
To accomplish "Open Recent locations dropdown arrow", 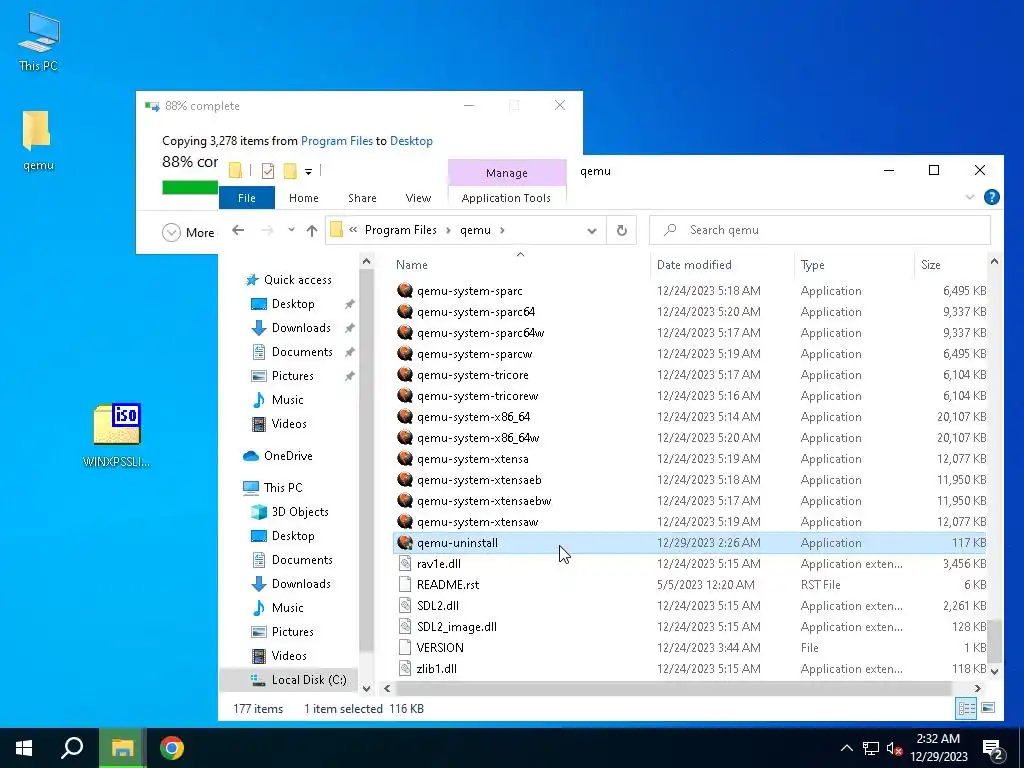I will coord(291,230).
